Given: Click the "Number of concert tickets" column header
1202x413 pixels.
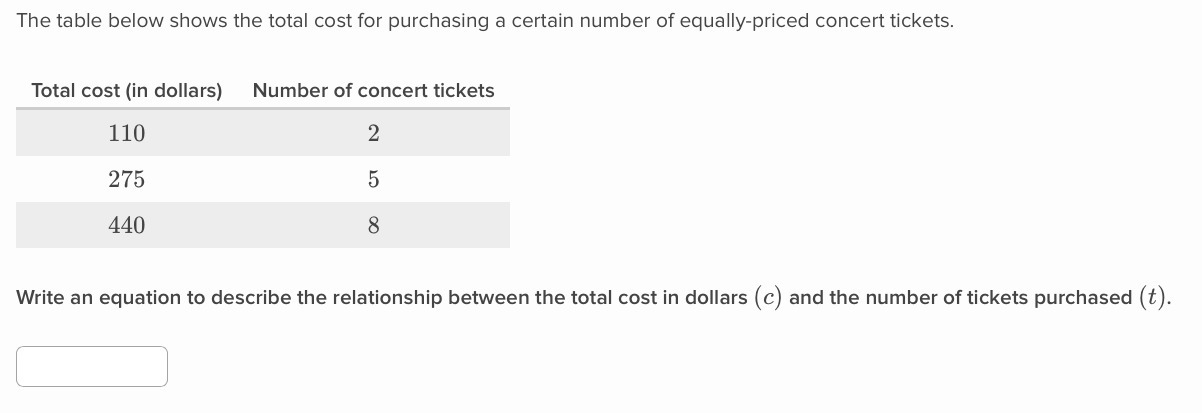Looking at the screenshot, I should [373, 90].
